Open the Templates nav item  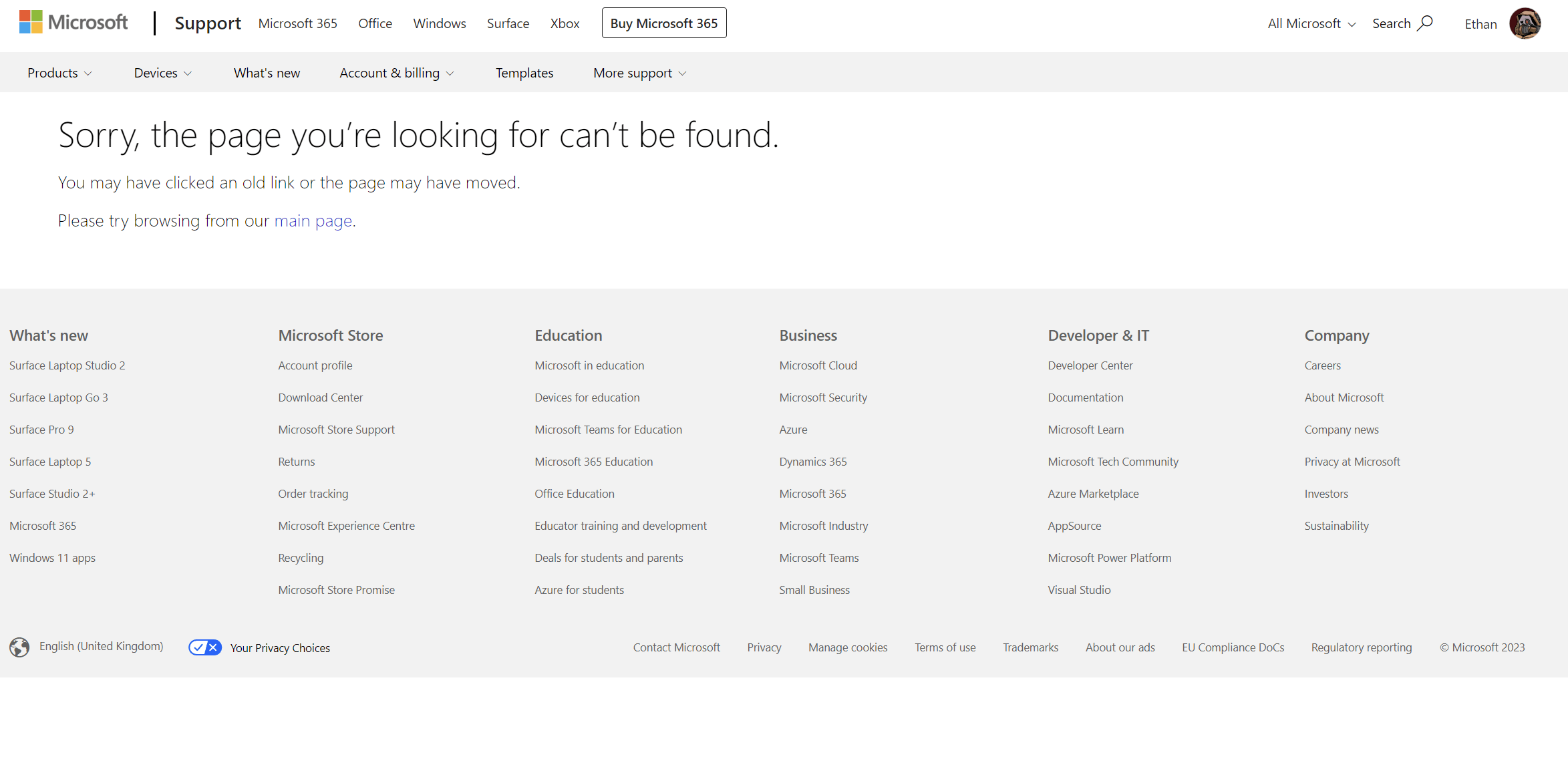(x=524, y=73)
